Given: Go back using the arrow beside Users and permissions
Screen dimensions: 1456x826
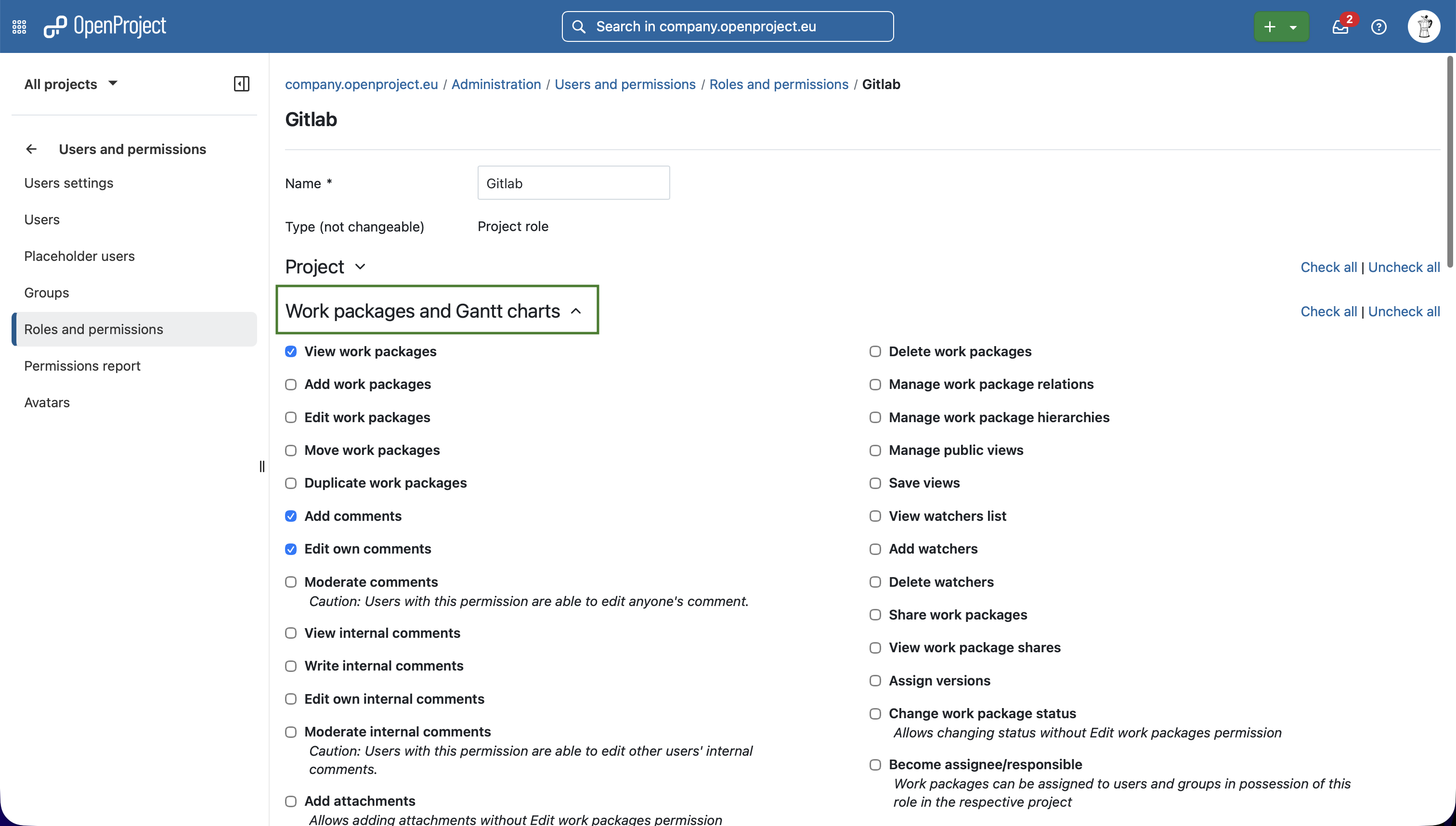Looking at the screenshot, I should pyautogui.click(x=31, y=149).
